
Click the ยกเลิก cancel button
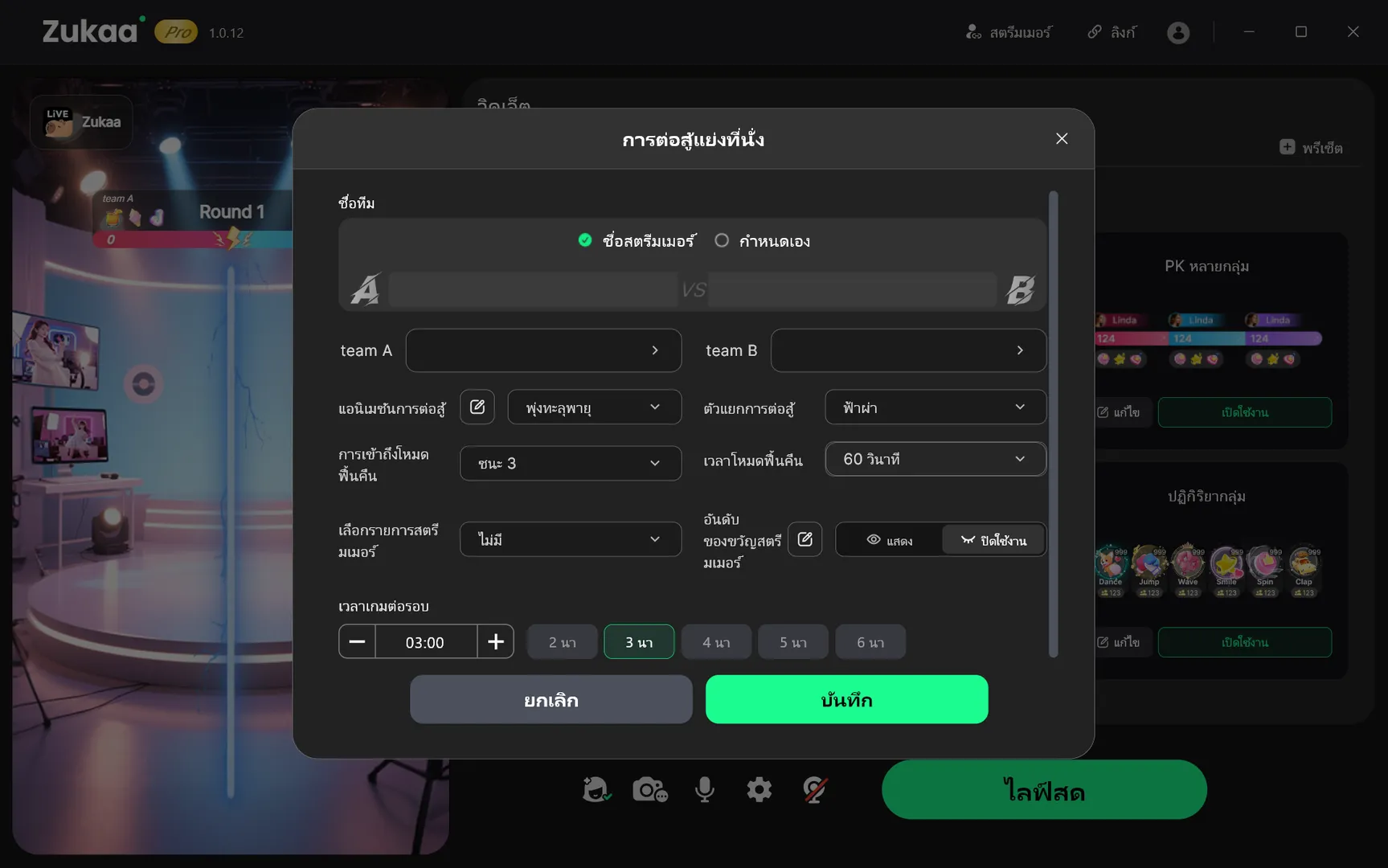[x=551, y=699]
